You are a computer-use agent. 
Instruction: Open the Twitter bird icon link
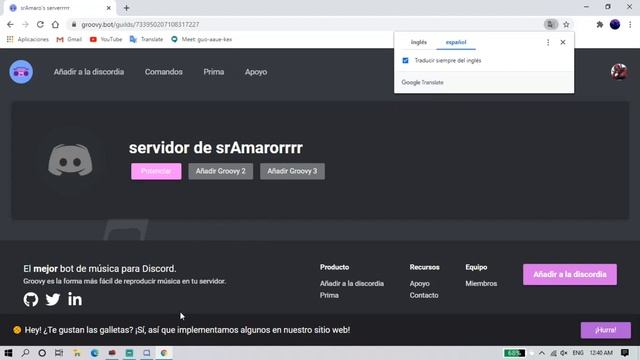point(53,300)
